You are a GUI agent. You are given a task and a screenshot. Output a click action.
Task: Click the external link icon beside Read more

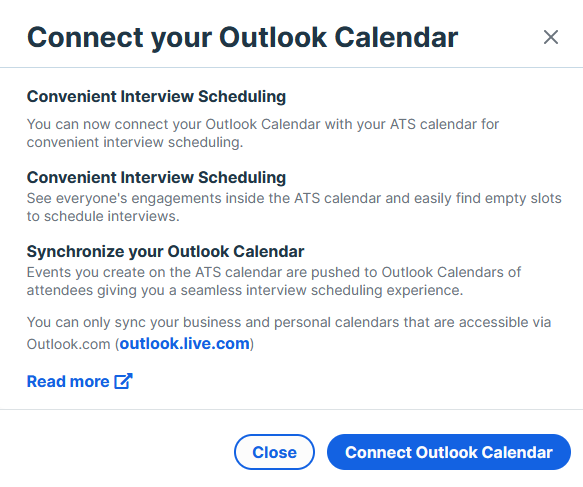123,381
